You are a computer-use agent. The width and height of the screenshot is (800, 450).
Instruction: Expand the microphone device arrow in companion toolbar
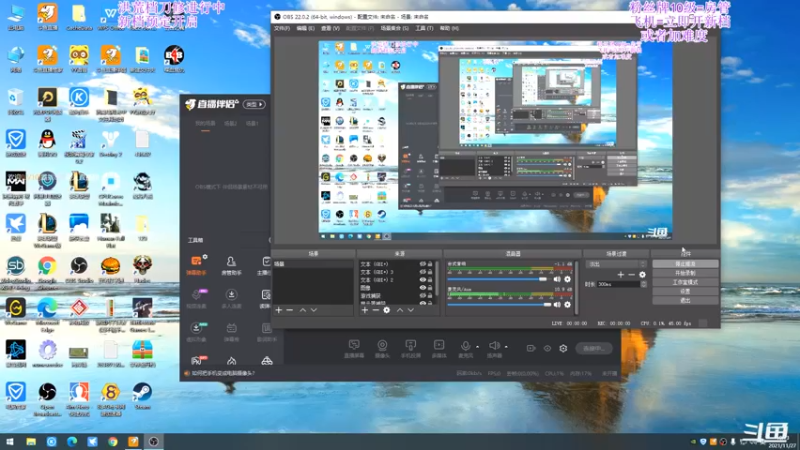click(478, 347)
